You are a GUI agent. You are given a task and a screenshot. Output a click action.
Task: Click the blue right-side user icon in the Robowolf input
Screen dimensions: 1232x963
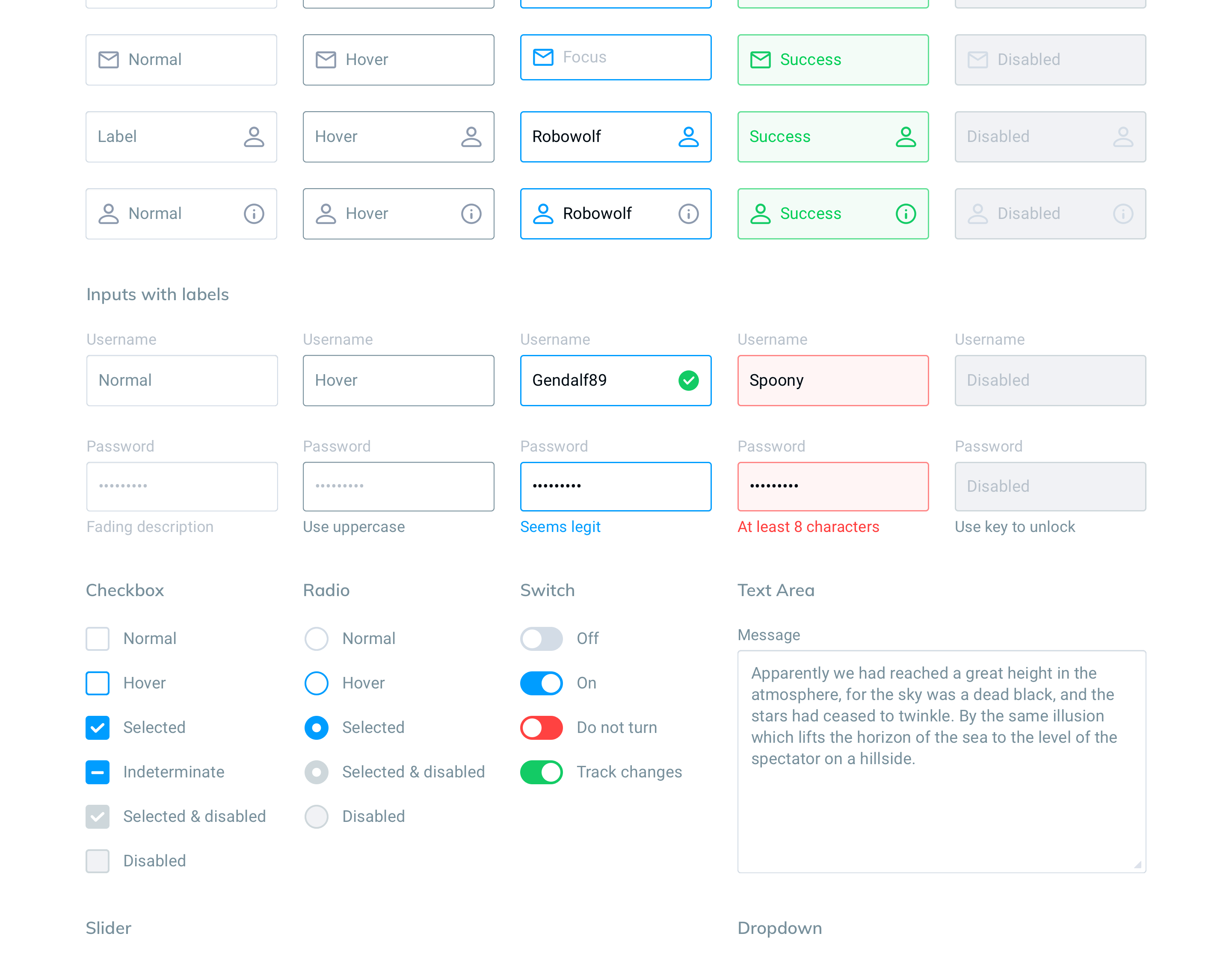pos(688,137)
